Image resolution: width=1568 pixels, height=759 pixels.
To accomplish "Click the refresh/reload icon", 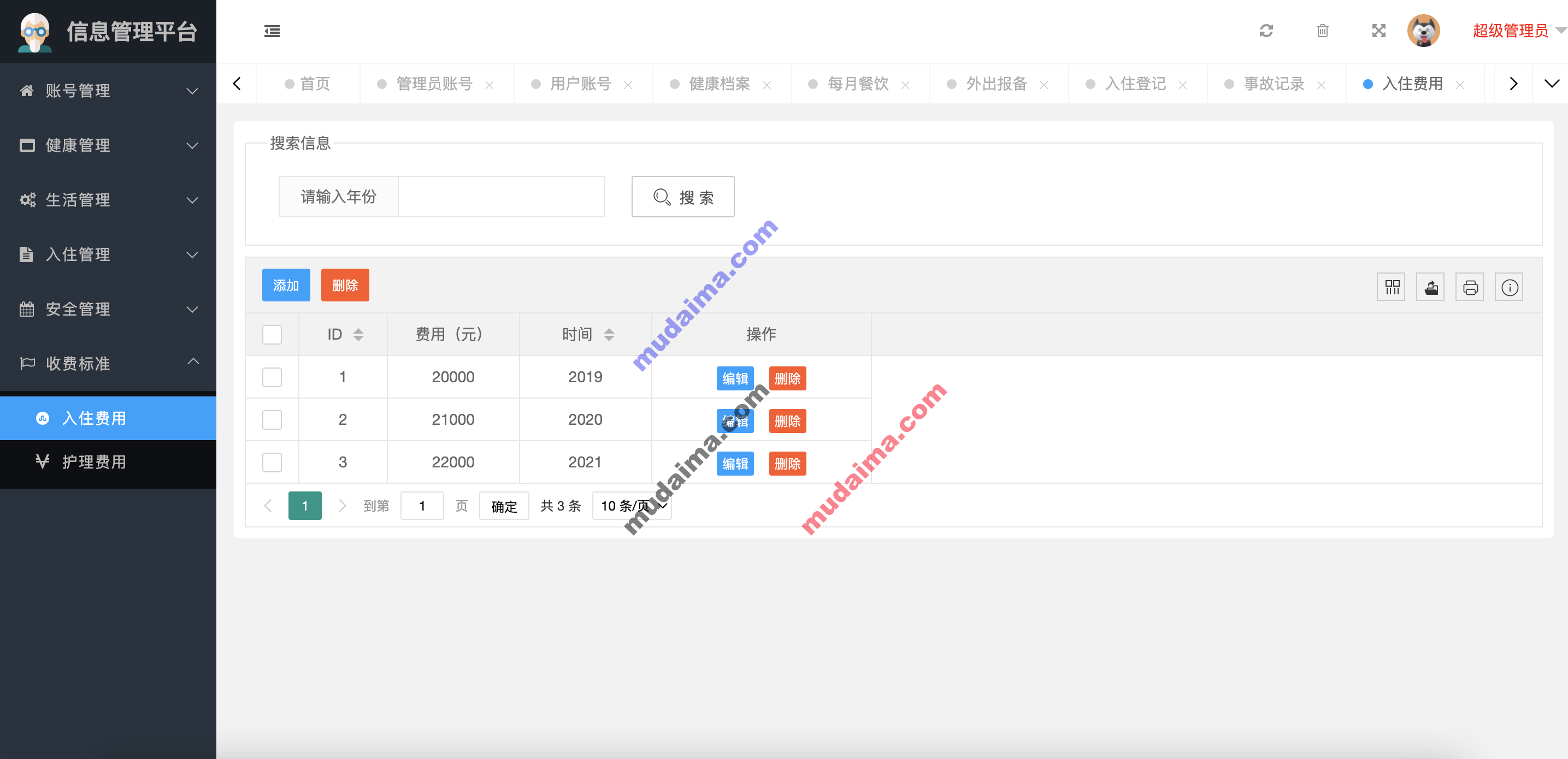I will 1267,30.
